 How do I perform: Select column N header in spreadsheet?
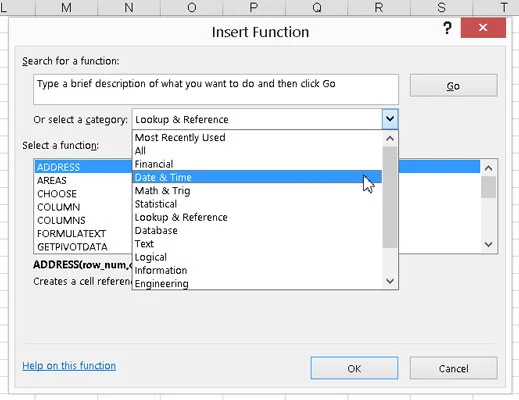point(129,7)
